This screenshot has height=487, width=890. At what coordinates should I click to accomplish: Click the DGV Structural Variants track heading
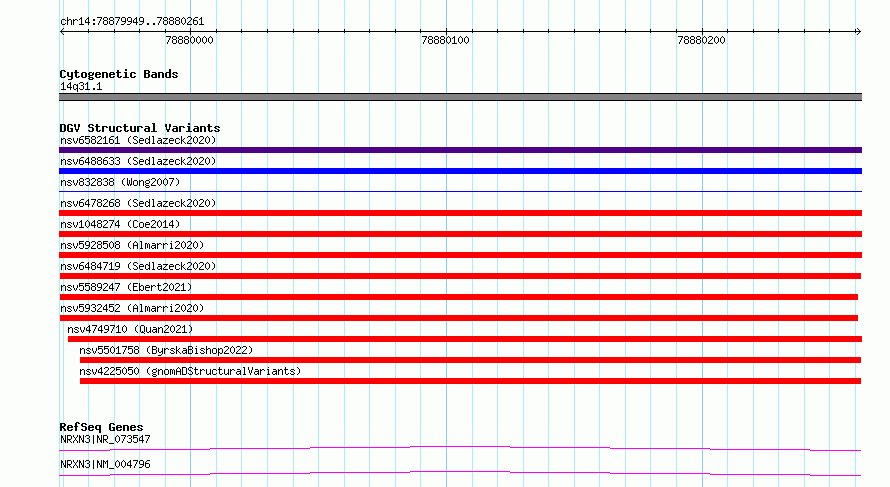point(140,128)
